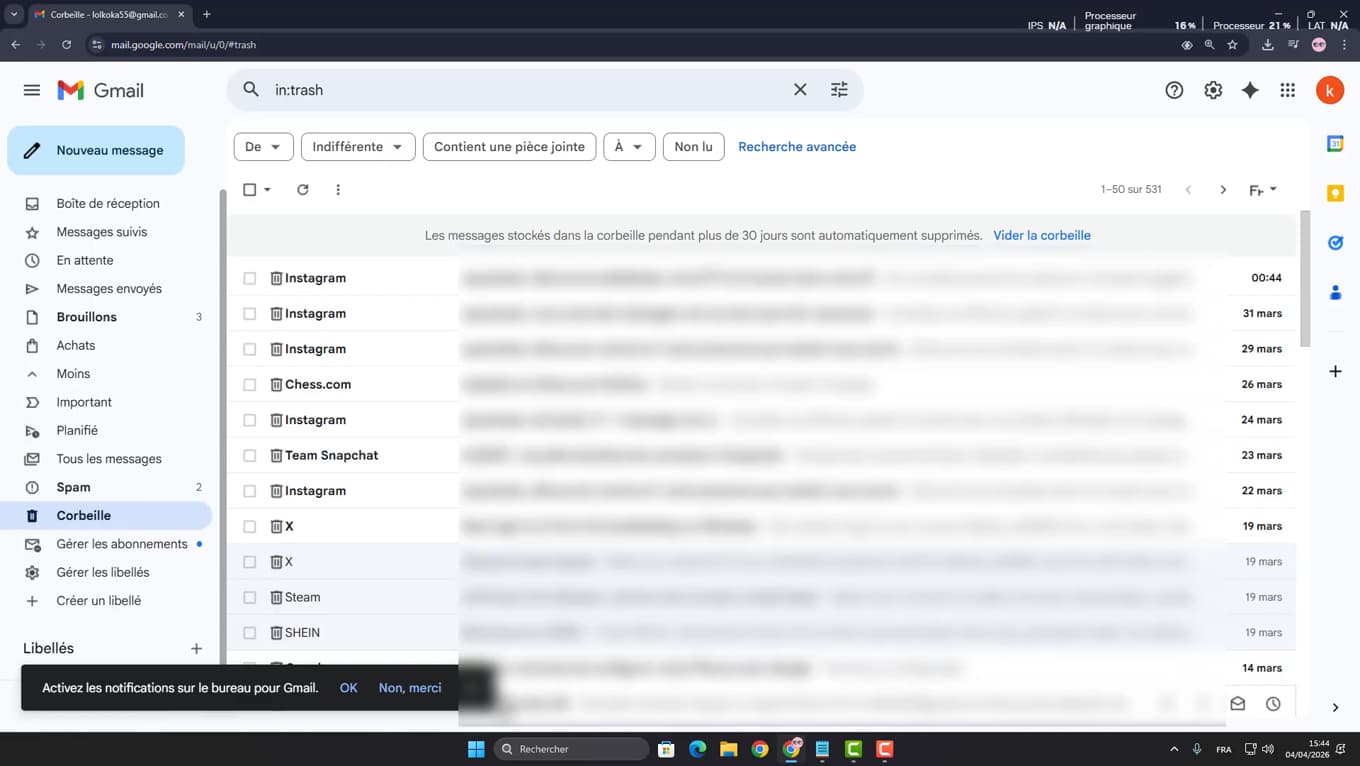Open the Help question mark icon
The height and width of the screenshot is (766, 1360).
pos(1174,90)
